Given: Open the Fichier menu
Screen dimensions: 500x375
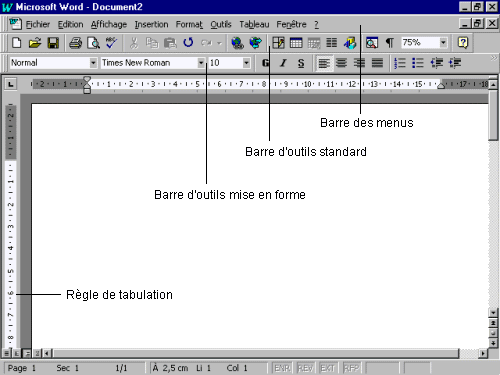Looking at the screenshot, I should click(38, 24).
